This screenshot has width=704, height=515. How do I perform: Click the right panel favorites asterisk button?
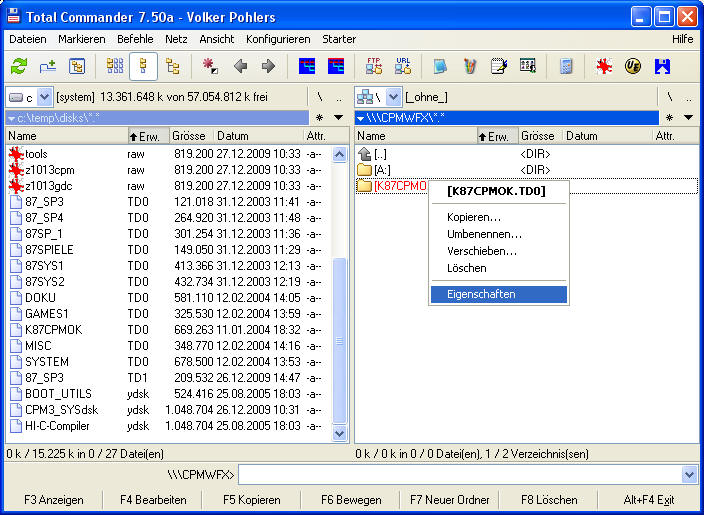pyautogui.click(x=669, y=118)
